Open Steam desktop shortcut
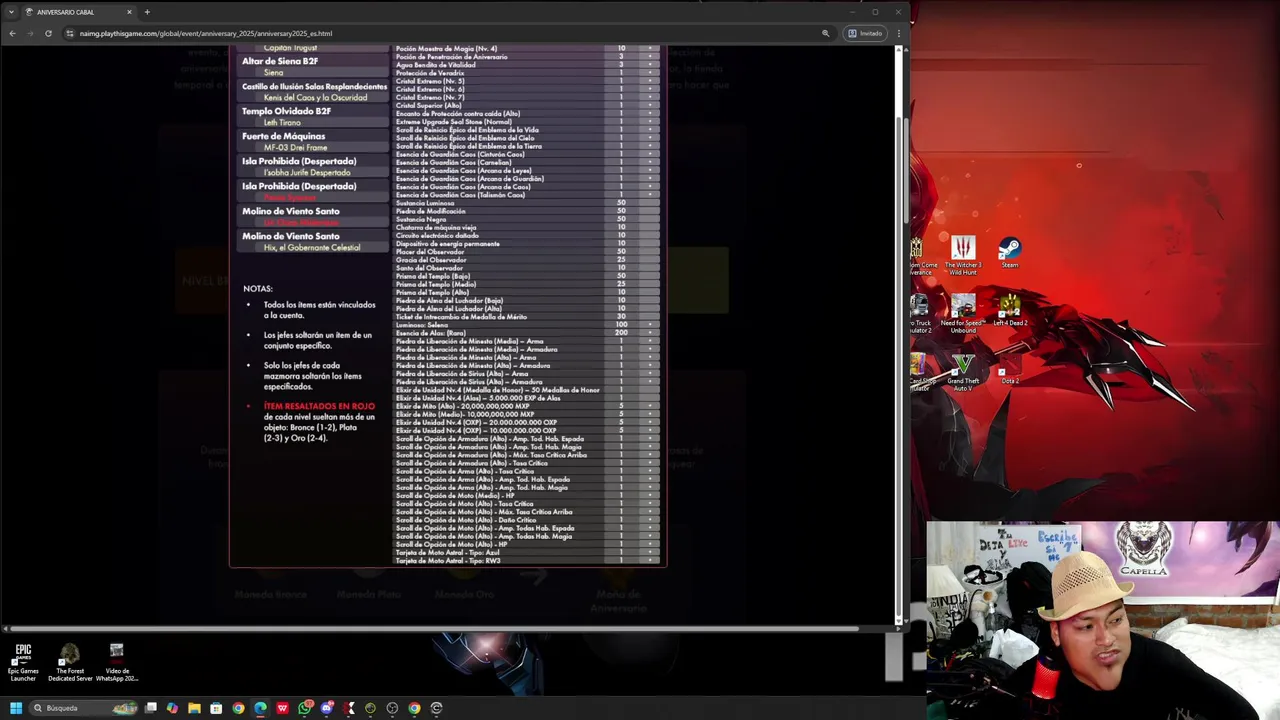The image size is (1280, 720). pos(1010,252)
